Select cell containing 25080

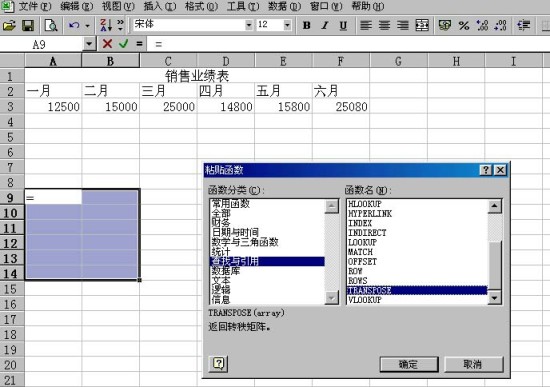[341, 107]
